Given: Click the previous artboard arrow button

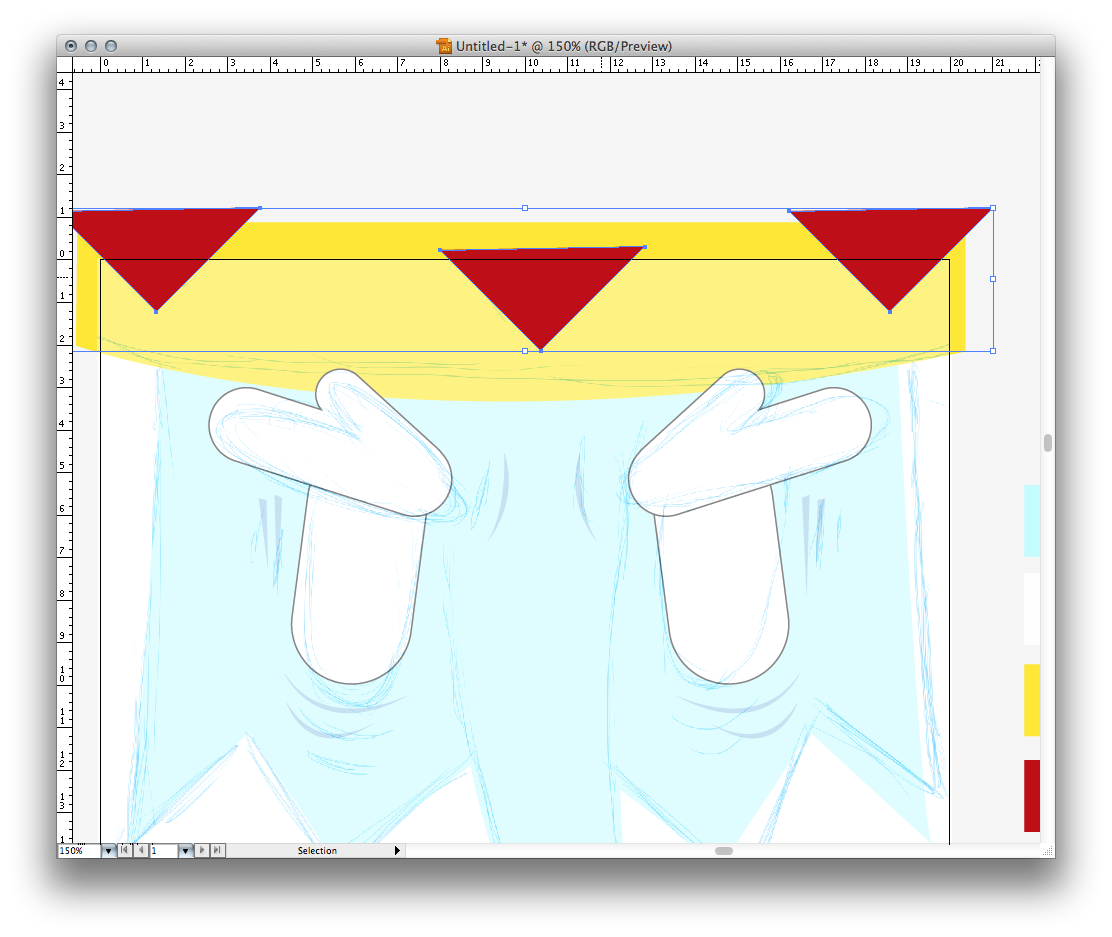Looking at the screenshot, I should 140,850.
